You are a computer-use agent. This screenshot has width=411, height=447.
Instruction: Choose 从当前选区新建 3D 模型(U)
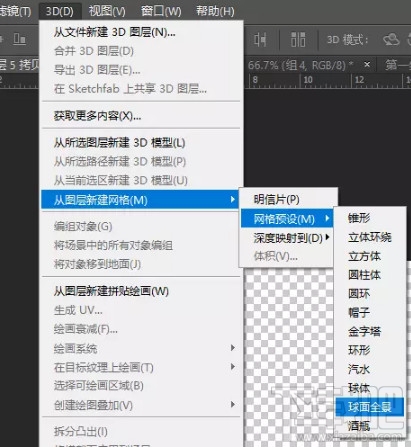pos(141,180)
